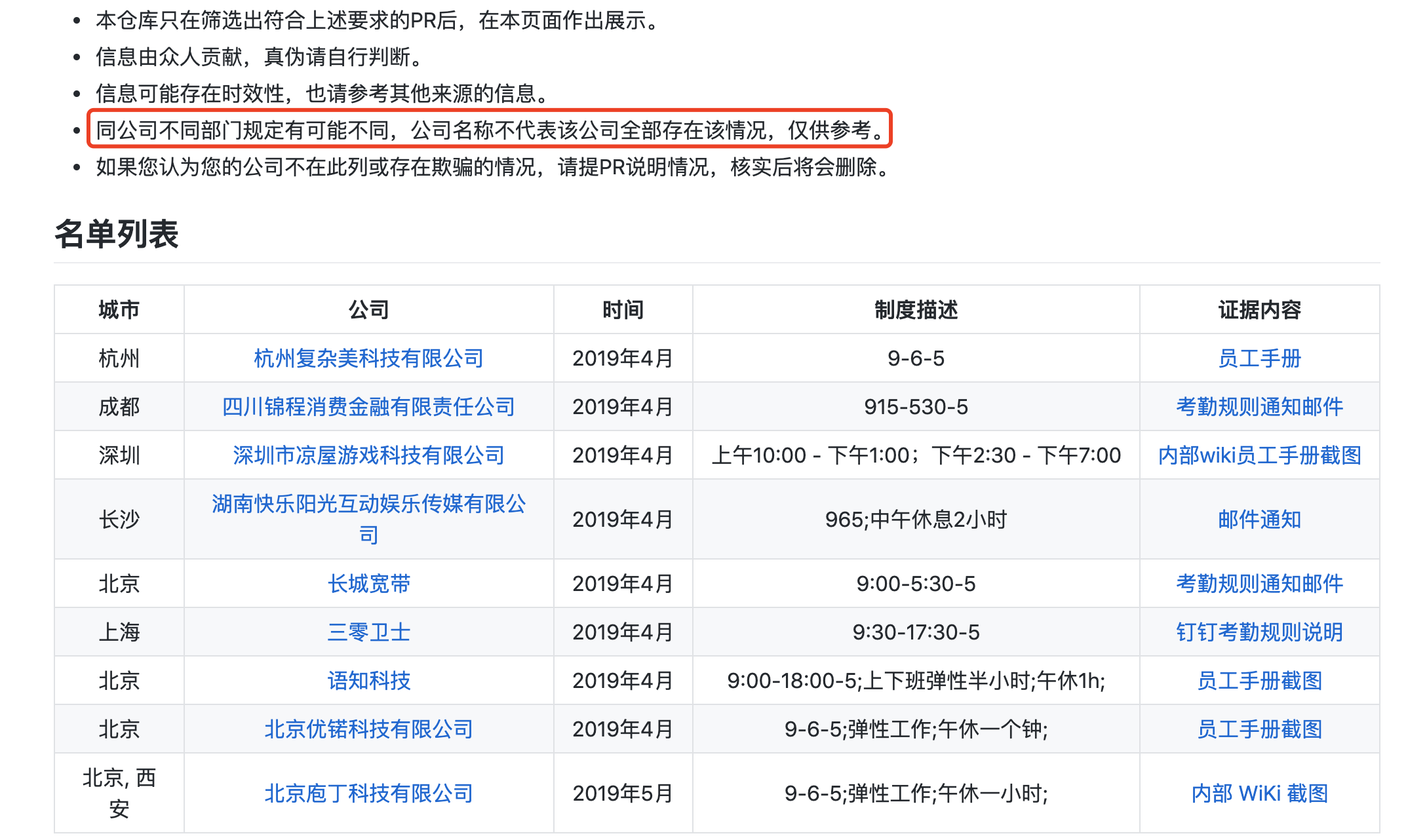Open 钉钉考勤规则说明 evidence link
The width and height of the screenshot is (1408, 840).
(1259, 632)
